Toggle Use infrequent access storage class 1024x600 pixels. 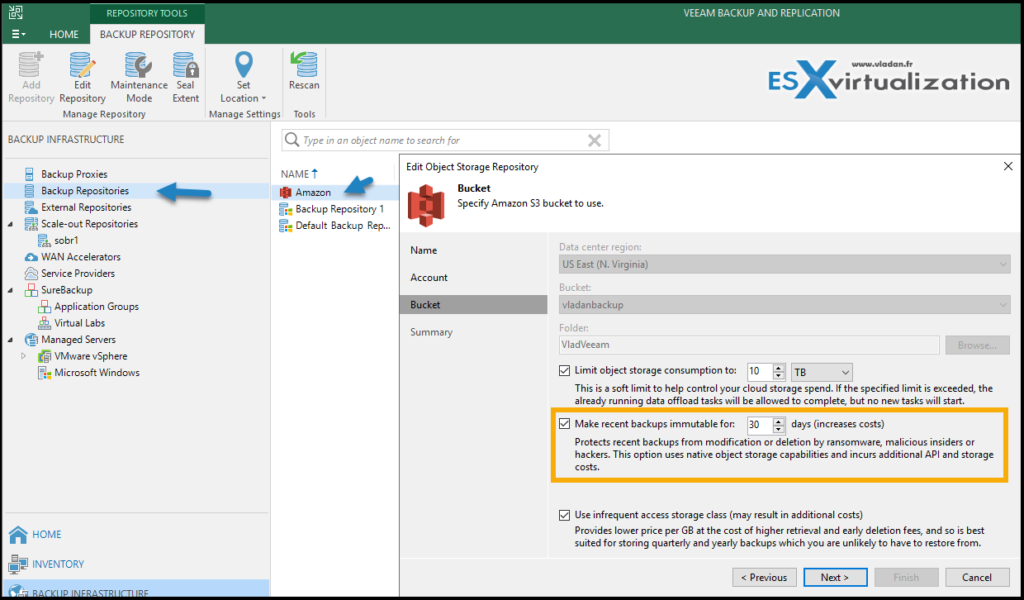point(564,515)
